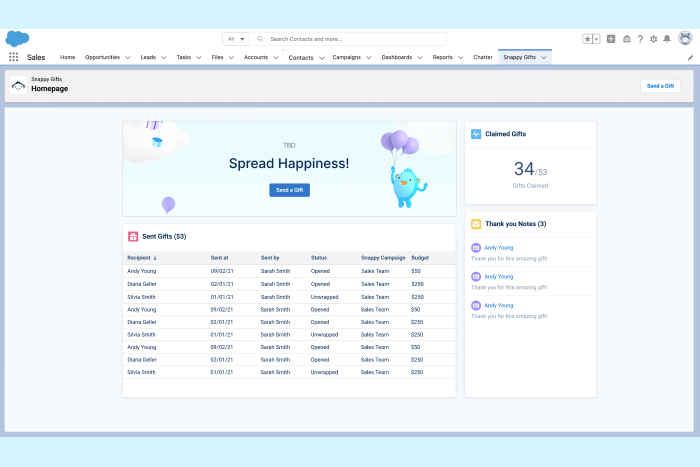This screenshot has width=700, height=467.
Task: Sort by the Recipient column header
Action: click(x=142, y=258)
